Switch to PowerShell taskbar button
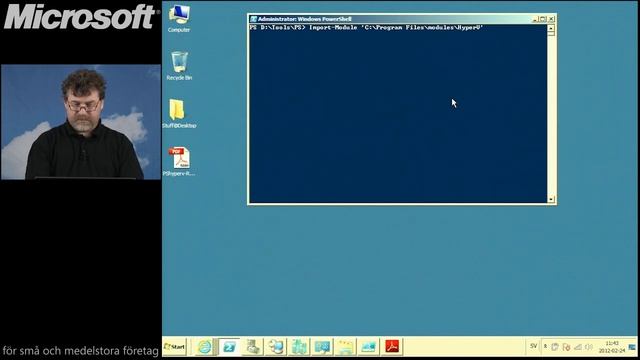640x360 pixels. tap(229, 347)
